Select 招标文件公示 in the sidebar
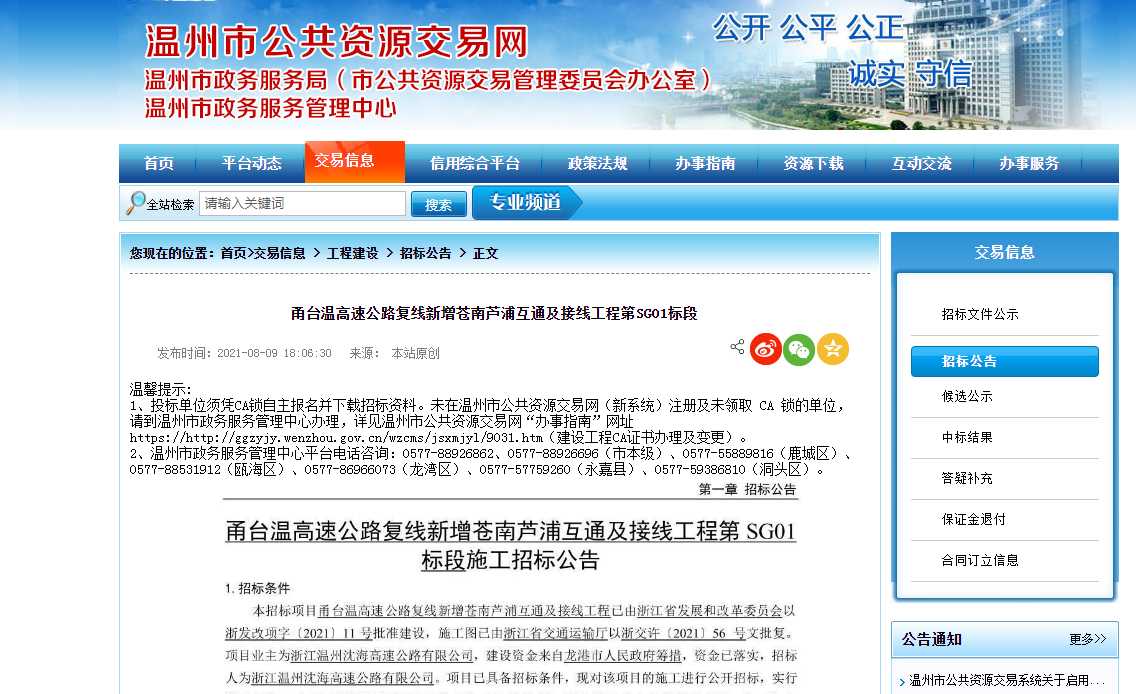1136x694 pixels. click(980, 314)
